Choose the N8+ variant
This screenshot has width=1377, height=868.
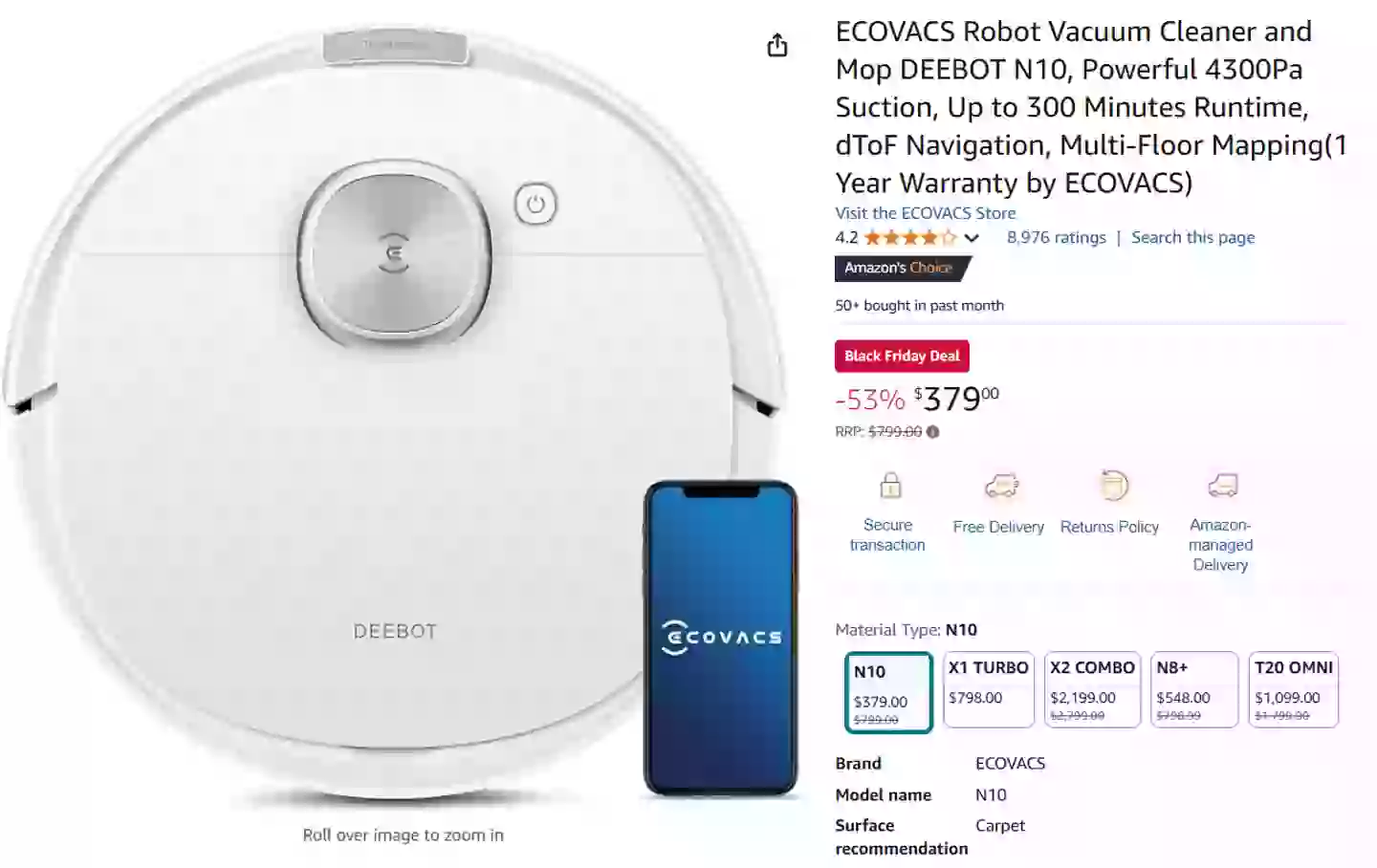pyautogui.click(x=1194, y=689)
